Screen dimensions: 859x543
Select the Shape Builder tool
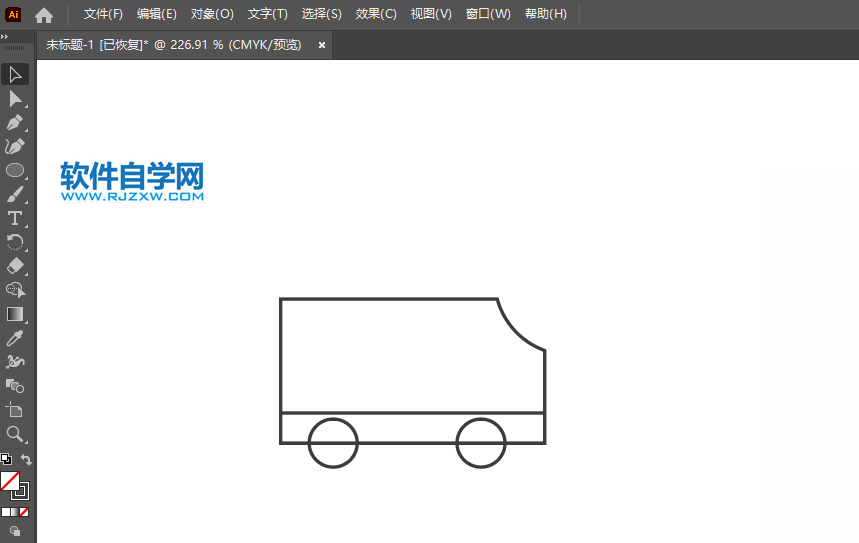[15, 290]
